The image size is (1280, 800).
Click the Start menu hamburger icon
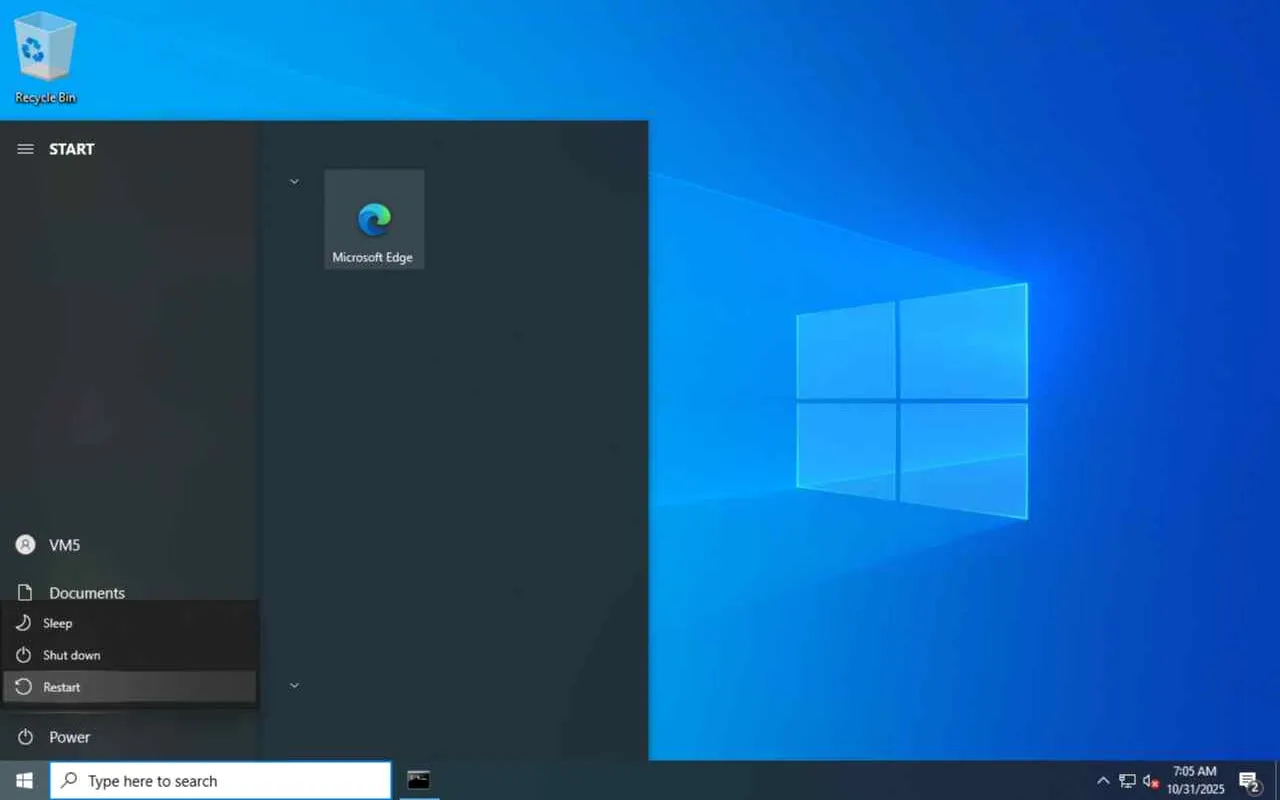pyautogui.click(x=25, y=149)
